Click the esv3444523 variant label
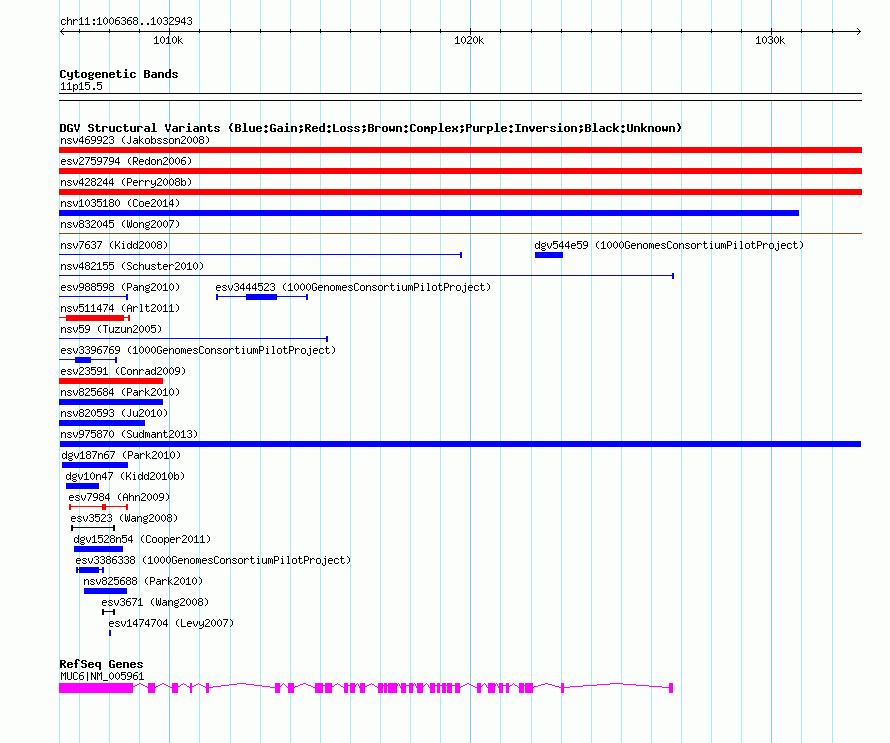 [353, 287]
